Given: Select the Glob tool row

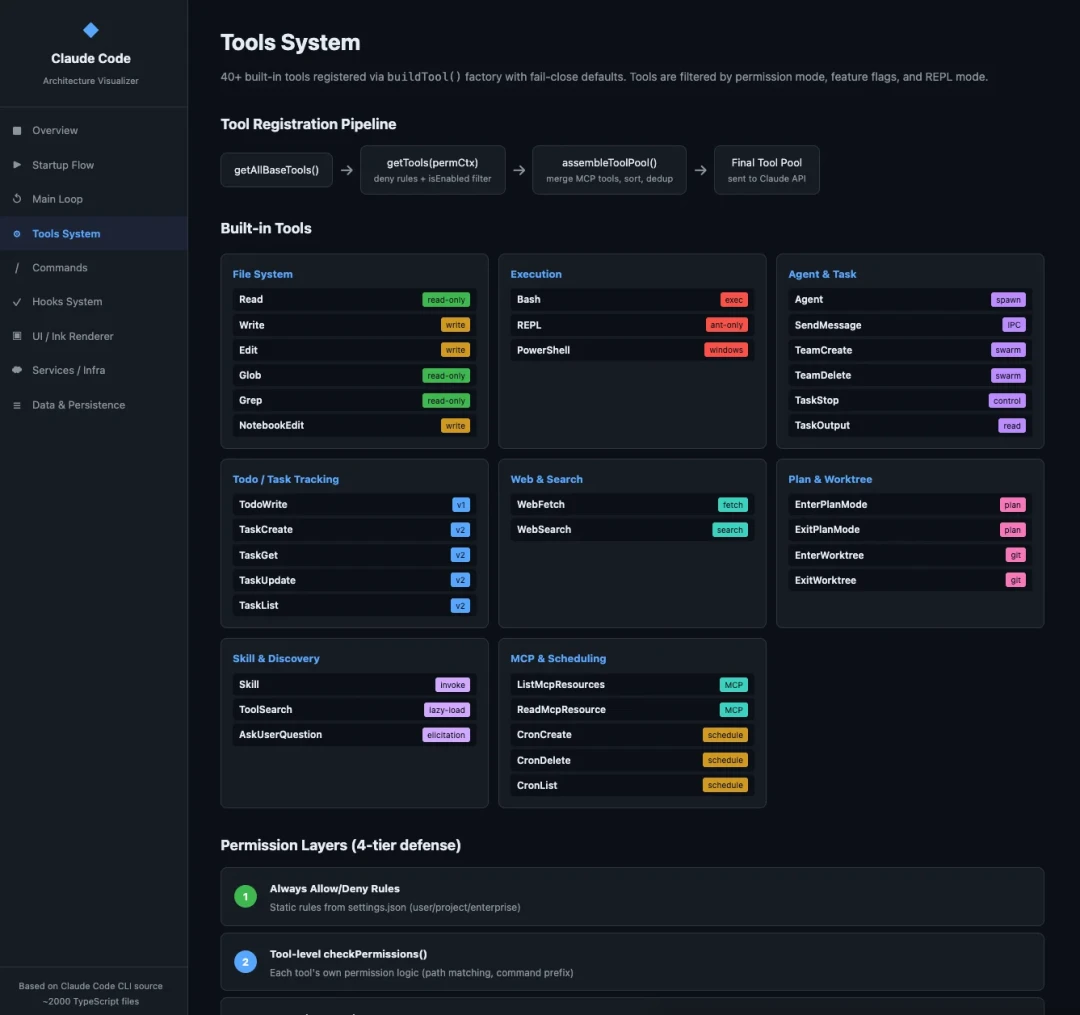Looking at the screenshot, I should tap(354, 375).
